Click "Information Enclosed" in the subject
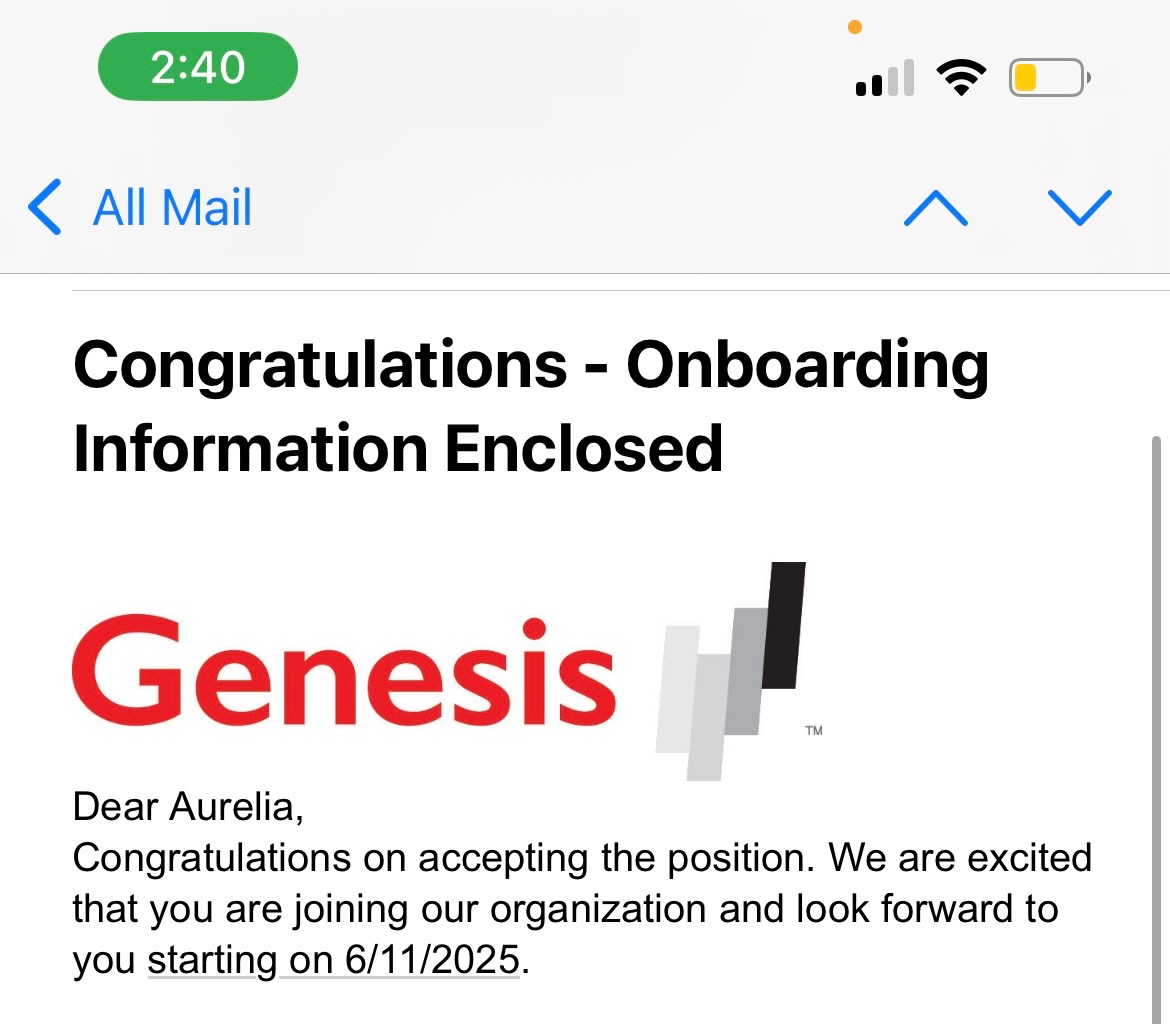This screenshot has height=1024, width=1170. (x=398, y=447)
